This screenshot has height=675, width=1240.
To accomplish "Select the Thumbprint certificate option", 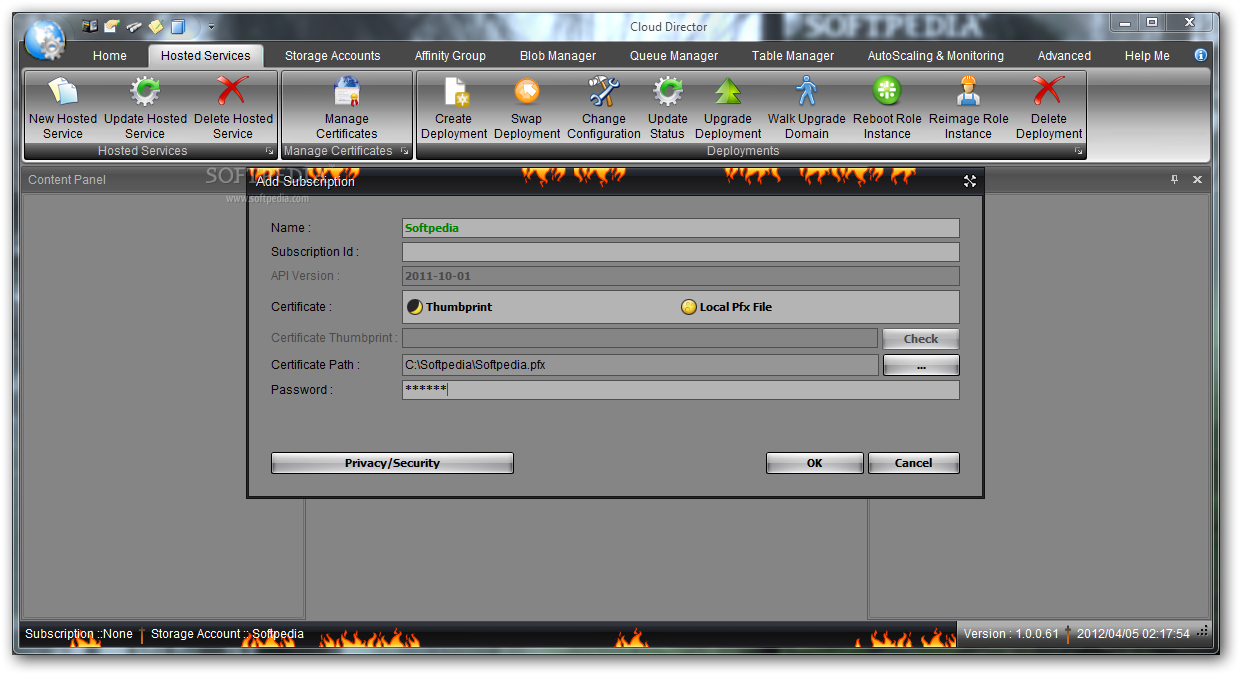I will [449, 307].
